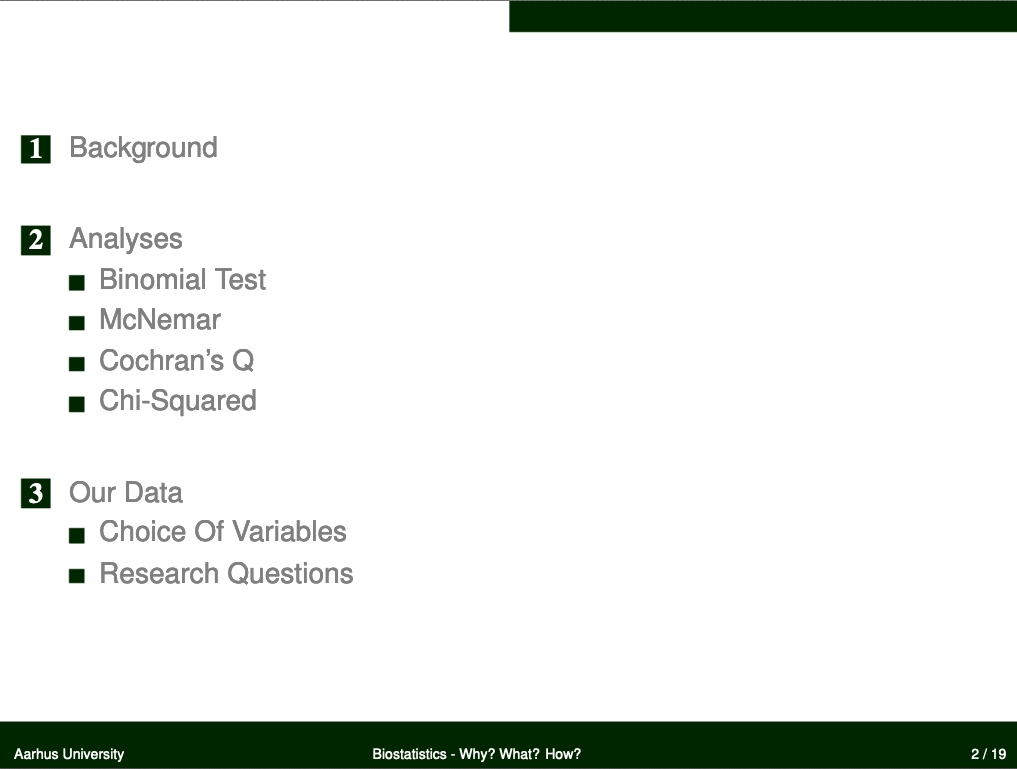The width and height of the screenshot is (1017, 769).
Task: Open the McNemar subsection
Action: pyautogui.click(x=160, y=320)
